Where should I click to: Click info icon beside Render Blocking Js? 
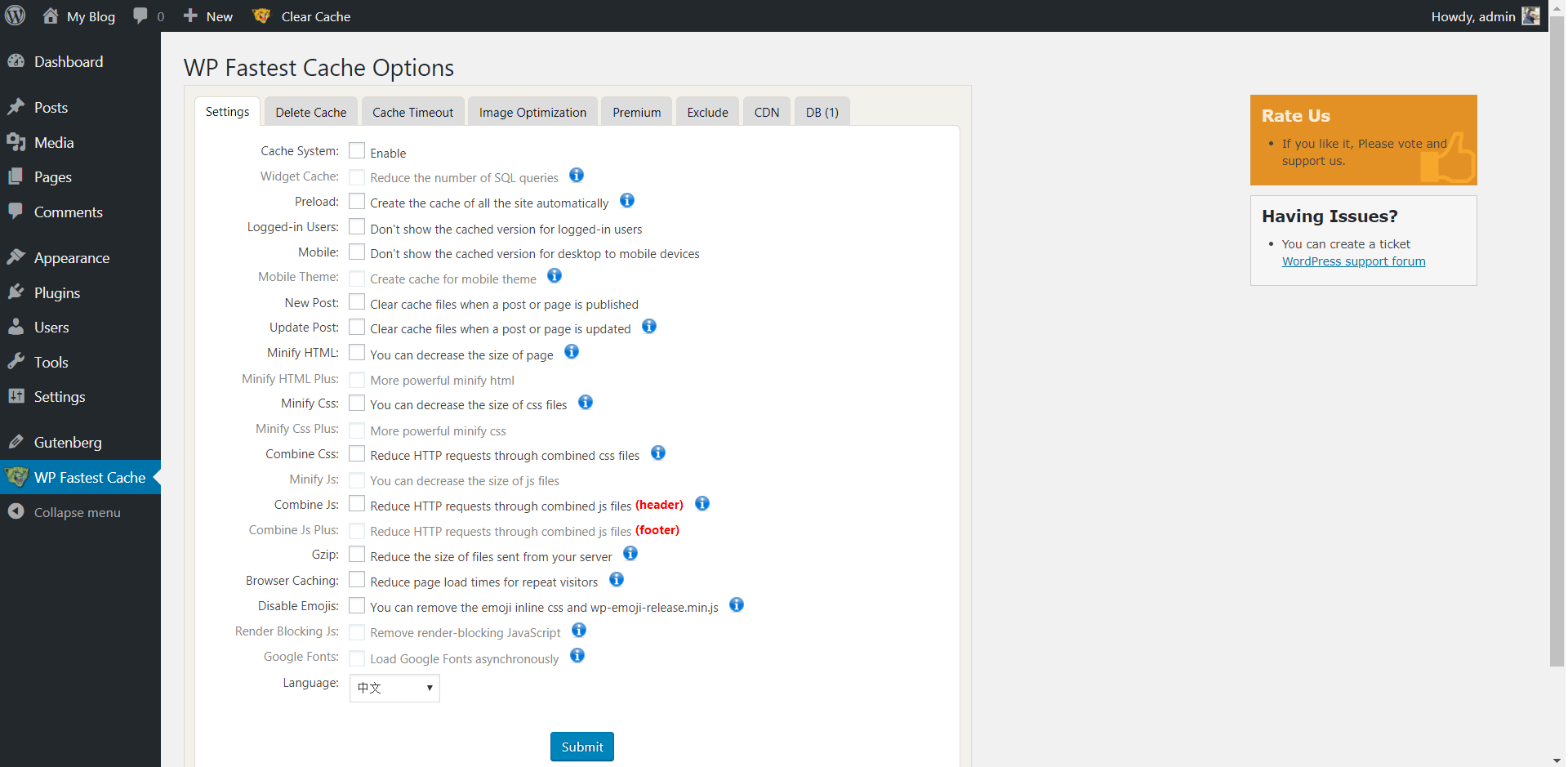(x=579, y=630)
